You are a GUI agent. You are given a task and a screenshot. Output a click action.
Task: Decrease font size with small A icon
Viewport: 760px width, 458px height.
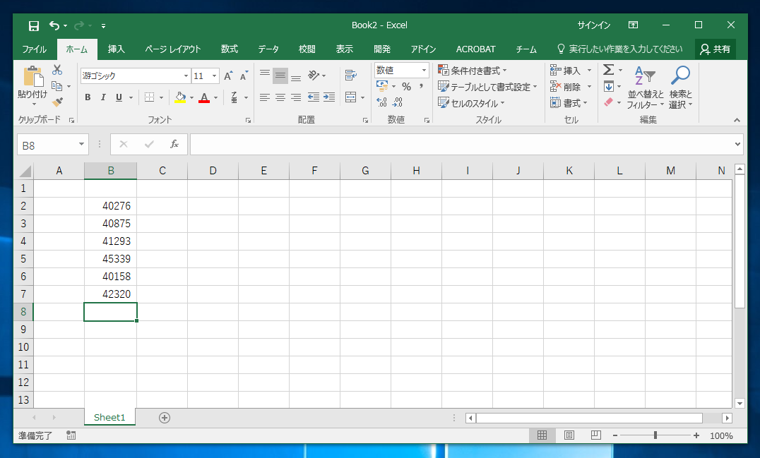click(x=244, y=76)
